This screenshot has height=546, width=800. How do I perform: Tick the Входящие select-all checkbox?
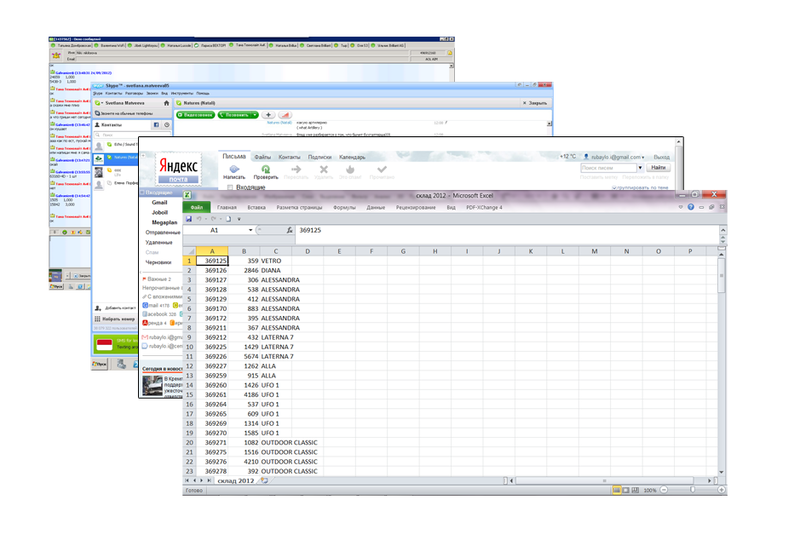[230, 187]
